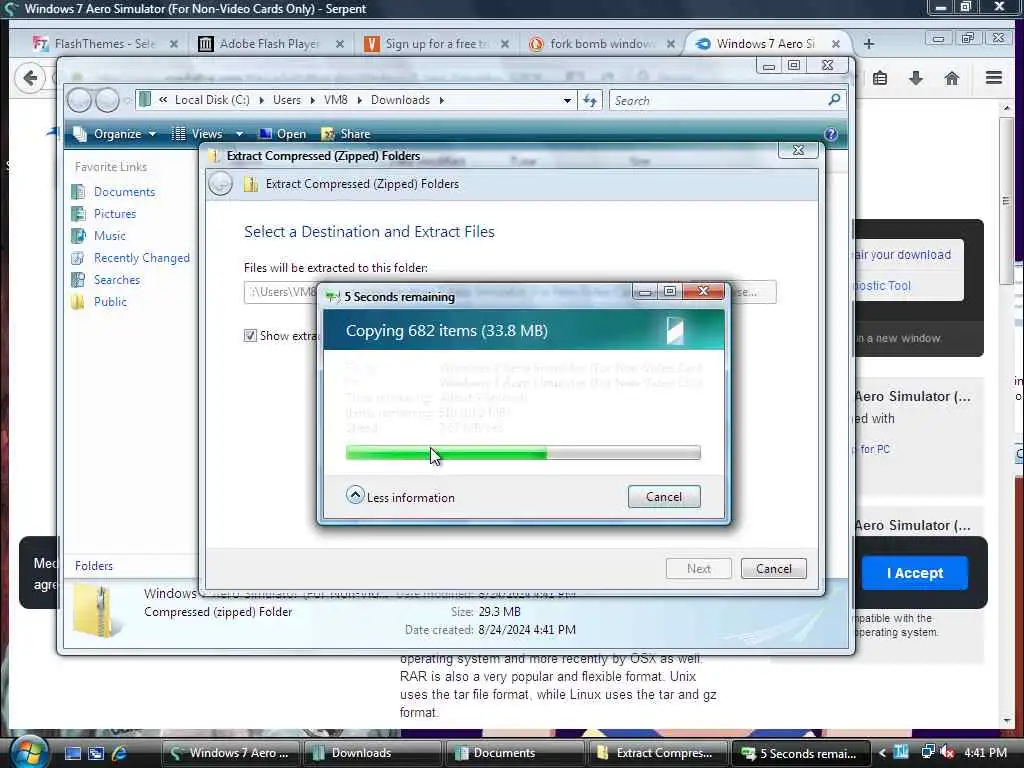Click Show Desktop quick launch icon

click(x=72, y=753)
